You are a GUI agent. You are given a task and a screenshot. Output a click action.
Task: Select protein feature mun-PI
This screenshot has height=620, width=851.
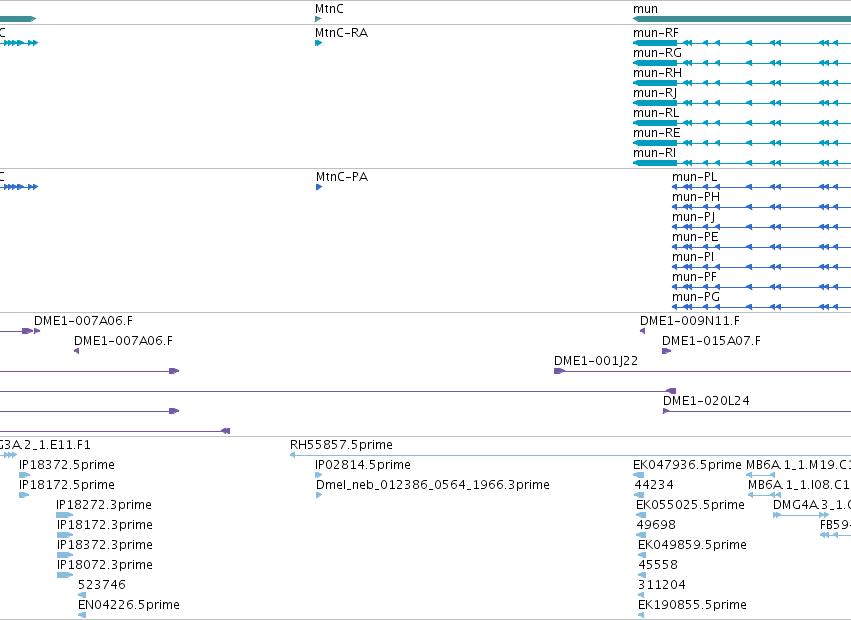(693, 257)
